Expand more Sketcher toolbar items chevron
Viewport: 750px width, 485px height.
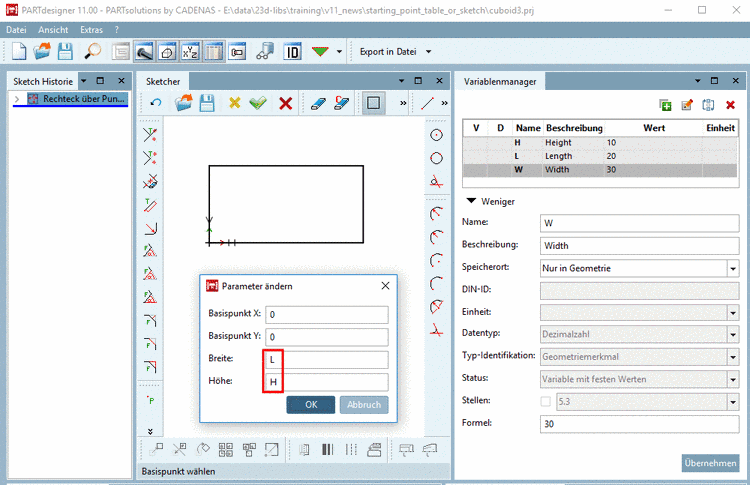click(403, 103)
